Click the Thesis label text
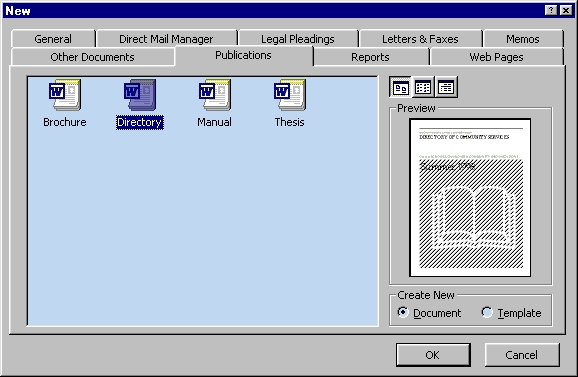Screen dimensions: 578x377 pyautogui.click(x=290, y=122)
